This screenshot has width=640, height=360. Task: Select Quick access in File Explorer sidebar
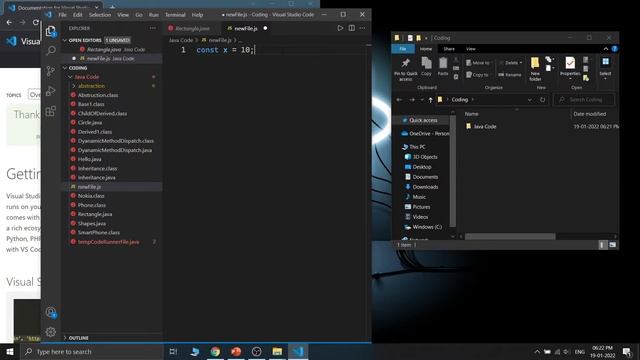(423, 120)
